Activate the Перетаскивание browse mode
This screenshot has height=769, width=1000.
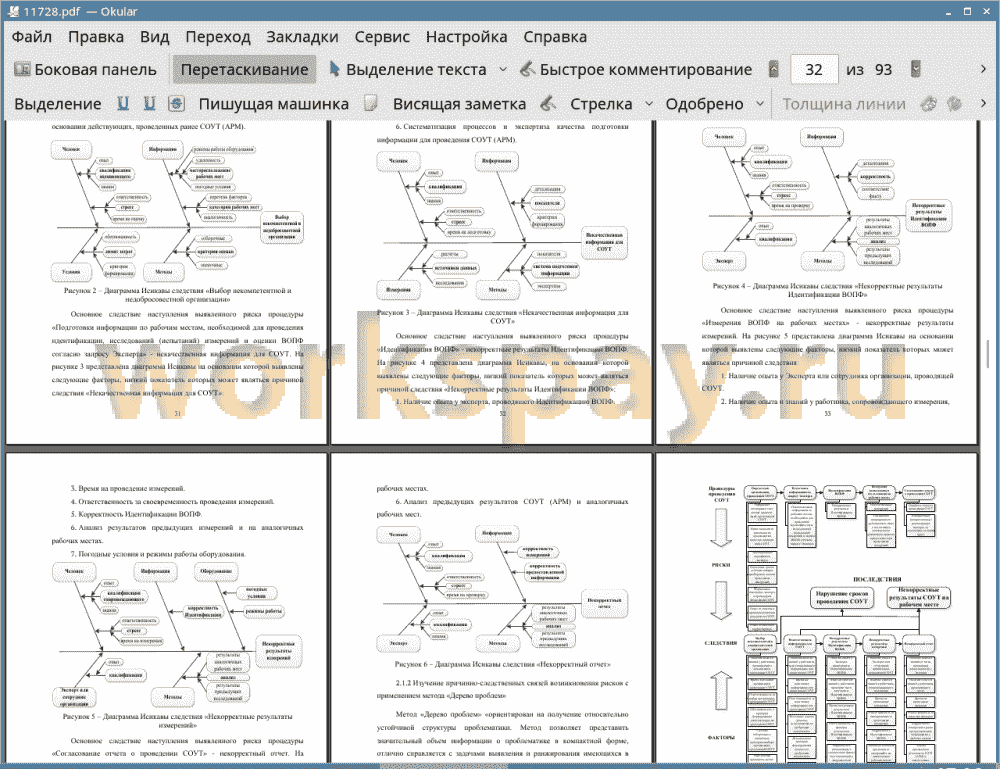pos(244,70)
